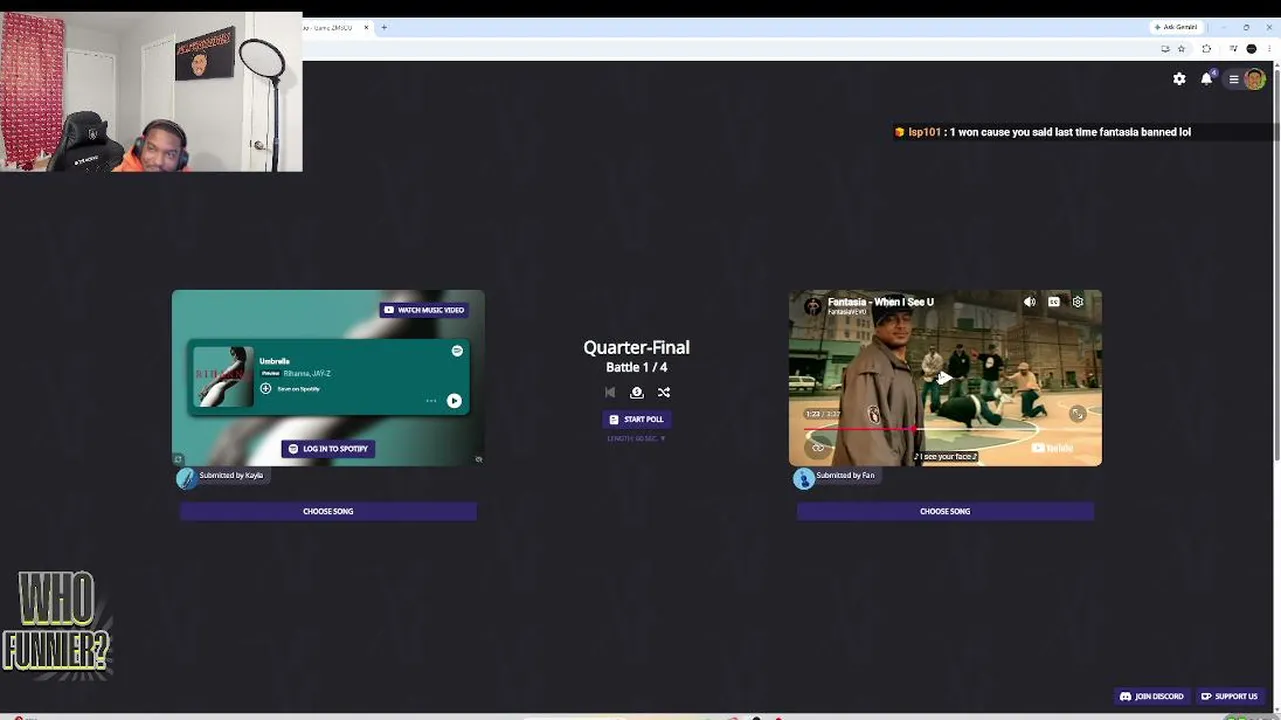Toggle closed captions on Fantasia video
The height and width of the screenshot is (720, 1281).
coord(1054,302)
